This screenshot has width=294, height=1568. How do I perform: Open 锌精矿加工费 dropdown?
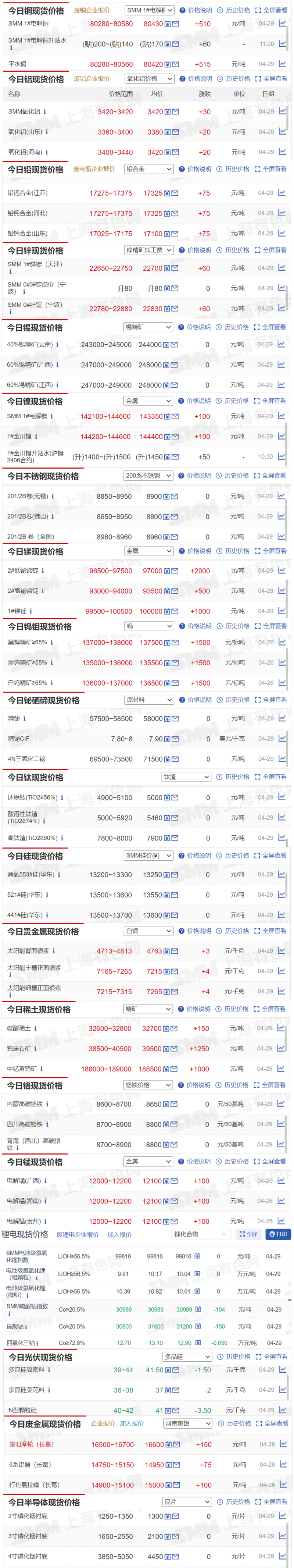tap(149, 250)
